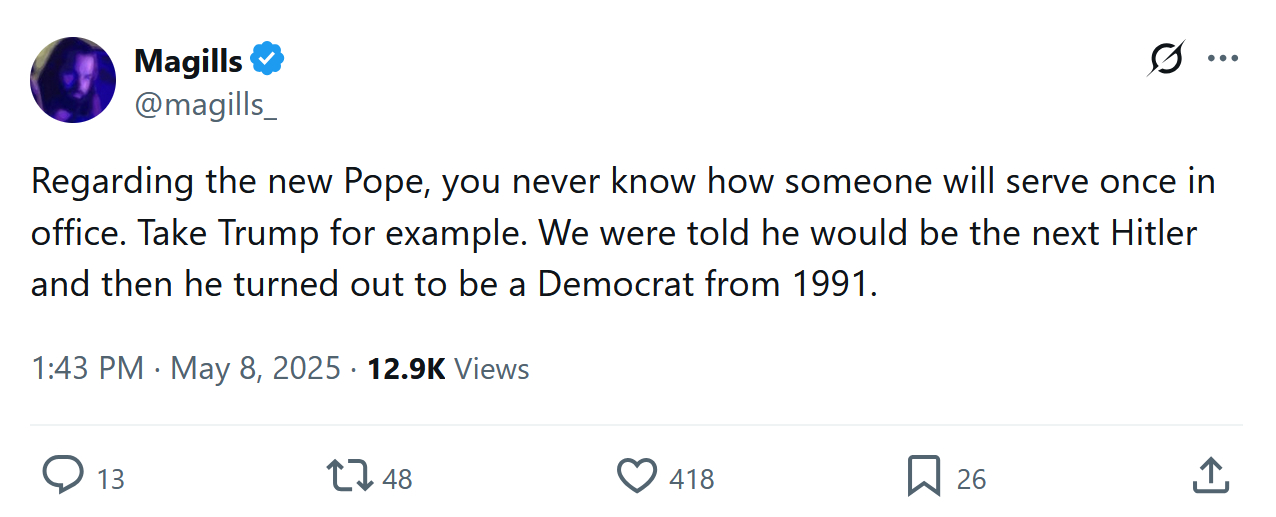Open the Magills profile via display name
1276x517 pixels.
tap(188, 61)
